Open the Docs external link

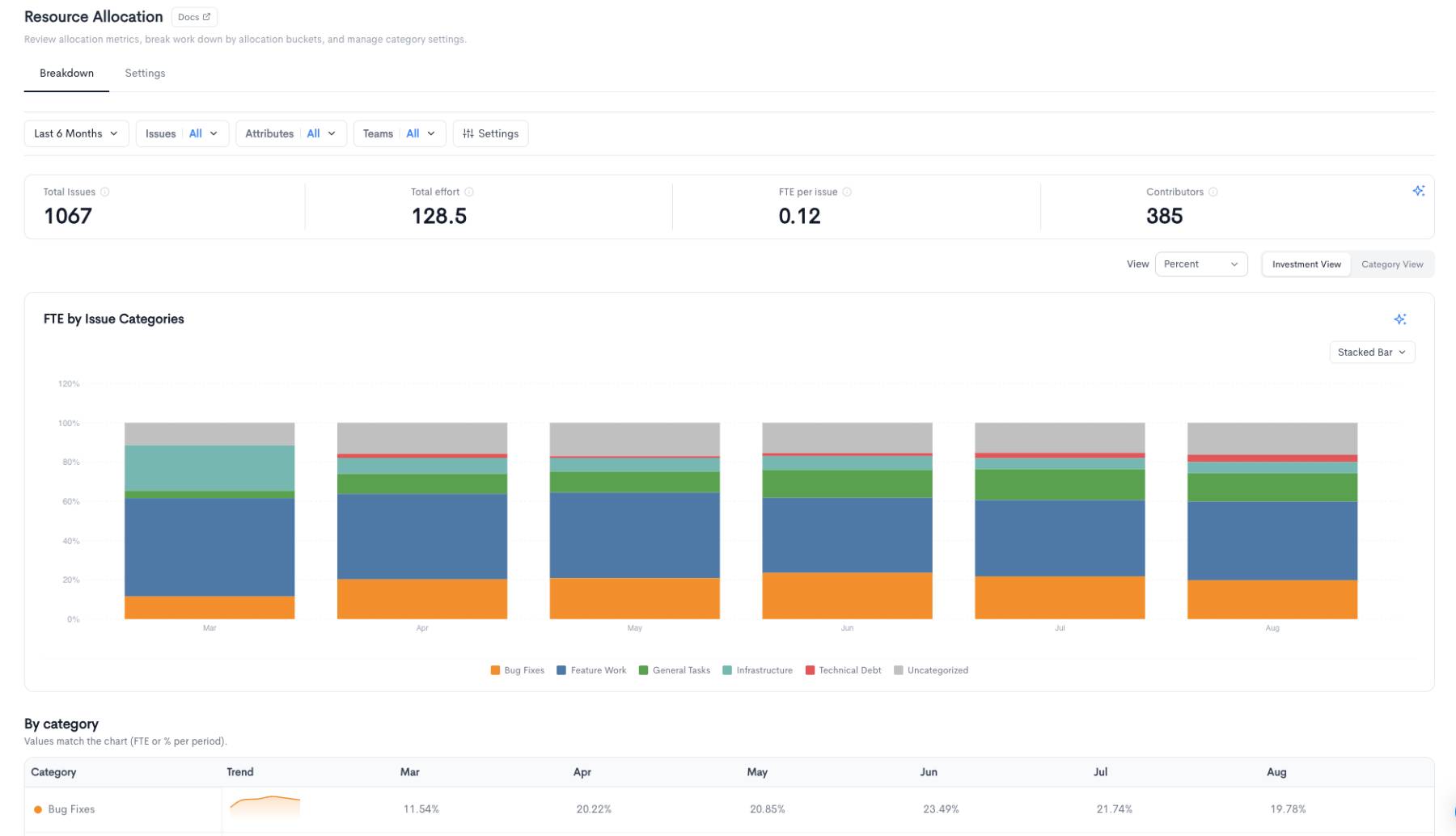(194, 17)
